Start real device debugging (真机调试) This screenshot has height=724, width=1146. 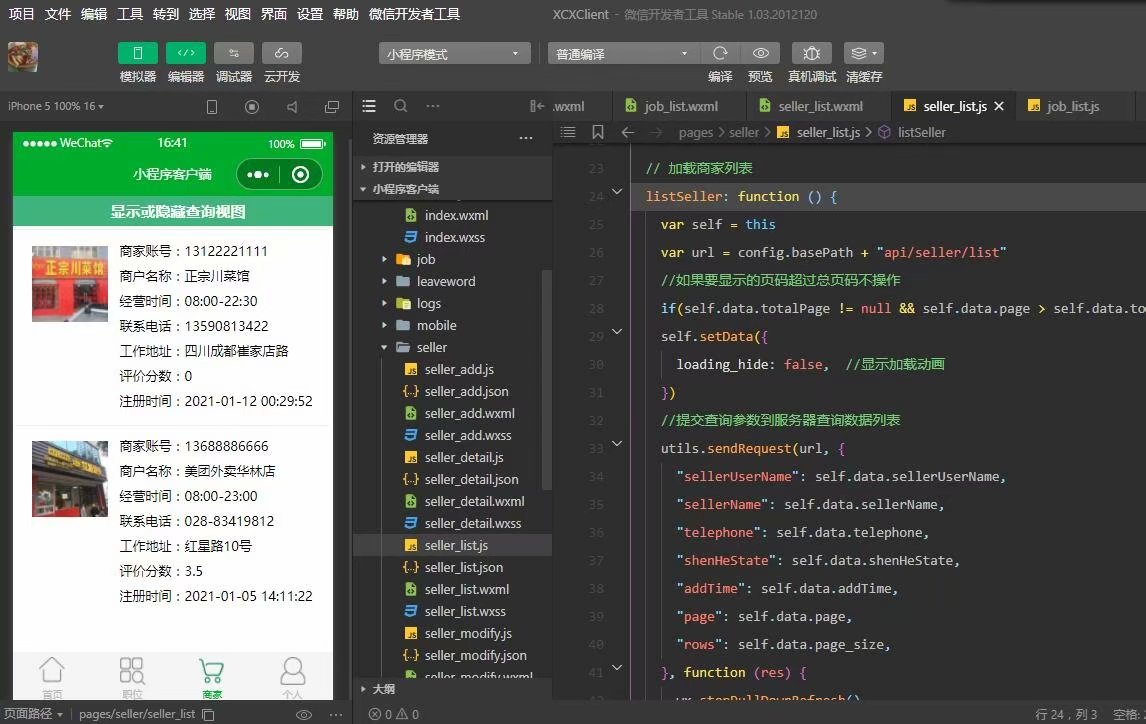(811, 53)
